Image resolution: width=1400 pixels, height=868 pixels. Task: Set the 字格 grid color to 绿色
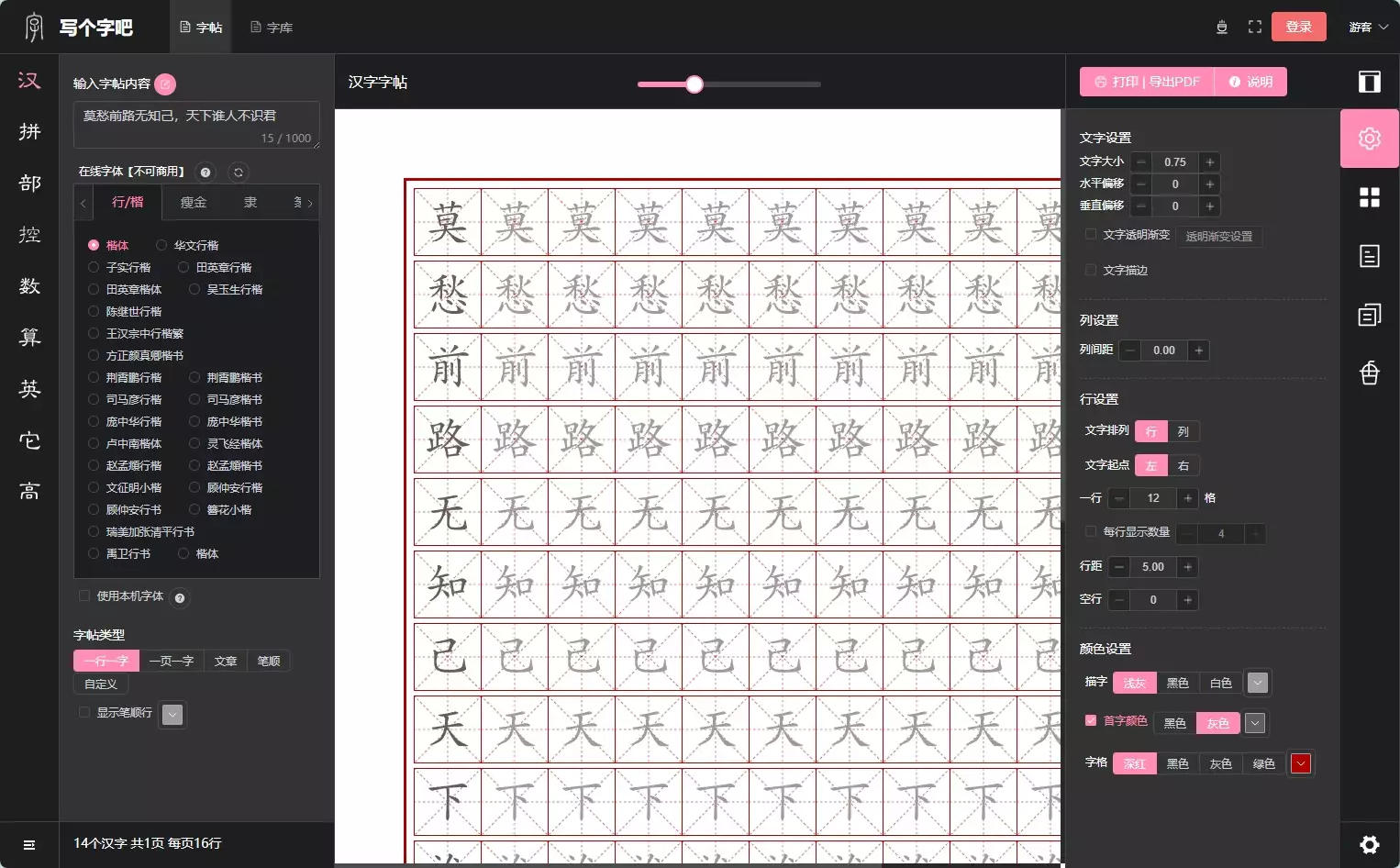[1263, 763]
